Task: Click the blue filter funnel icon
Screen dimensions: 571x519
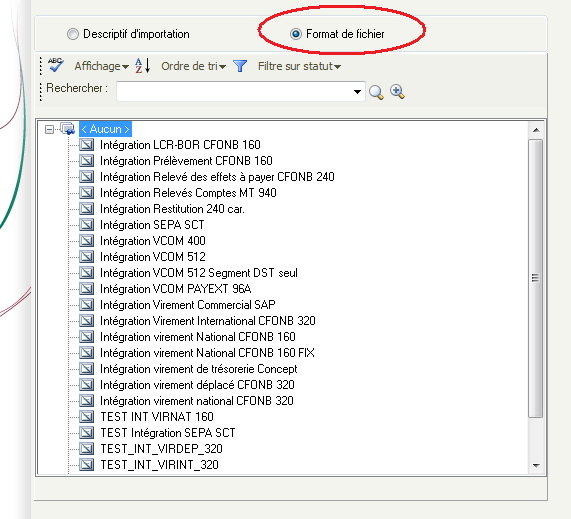Action: pos(240,66)
